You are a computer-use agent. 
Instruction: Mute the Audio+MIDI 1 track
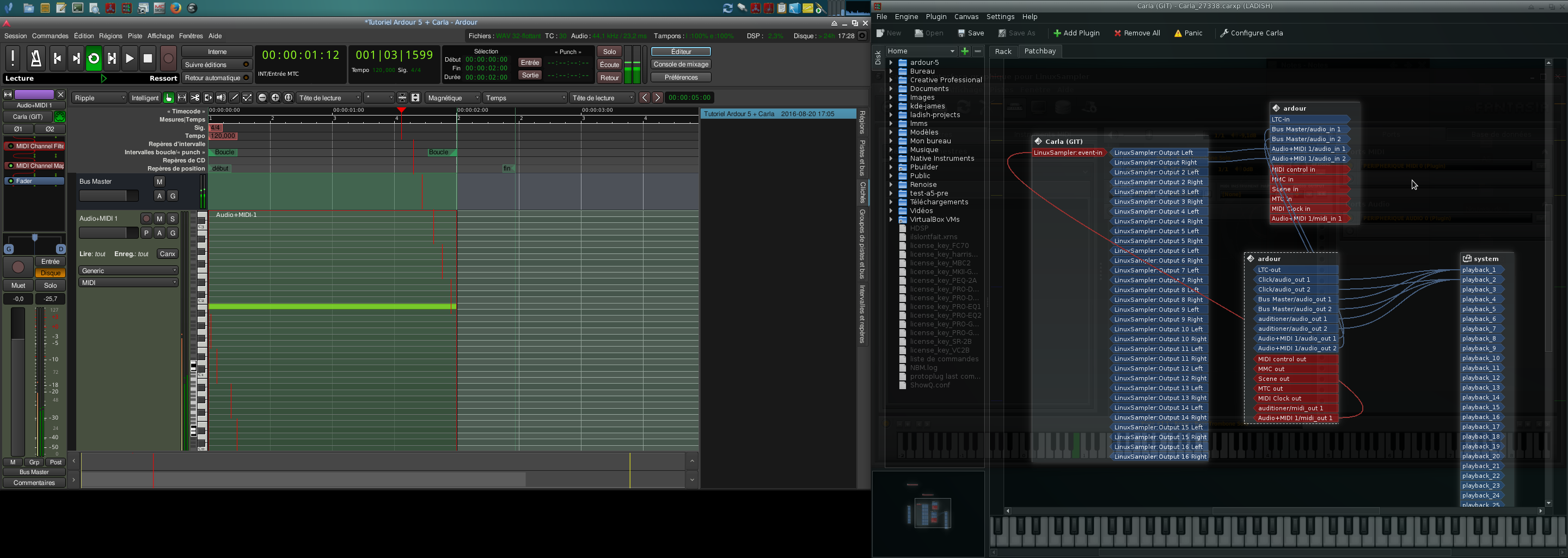click(x=160, y=219)
